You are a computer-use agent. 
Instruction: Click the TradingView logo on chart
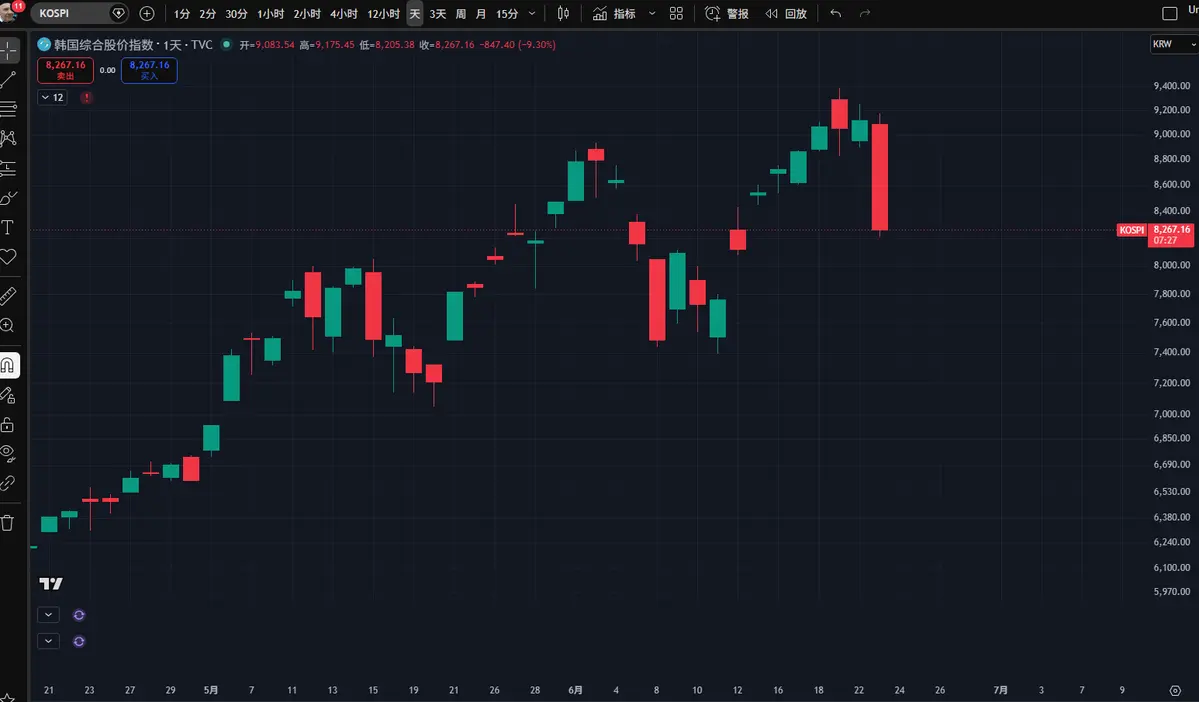[x=51, y=584]
